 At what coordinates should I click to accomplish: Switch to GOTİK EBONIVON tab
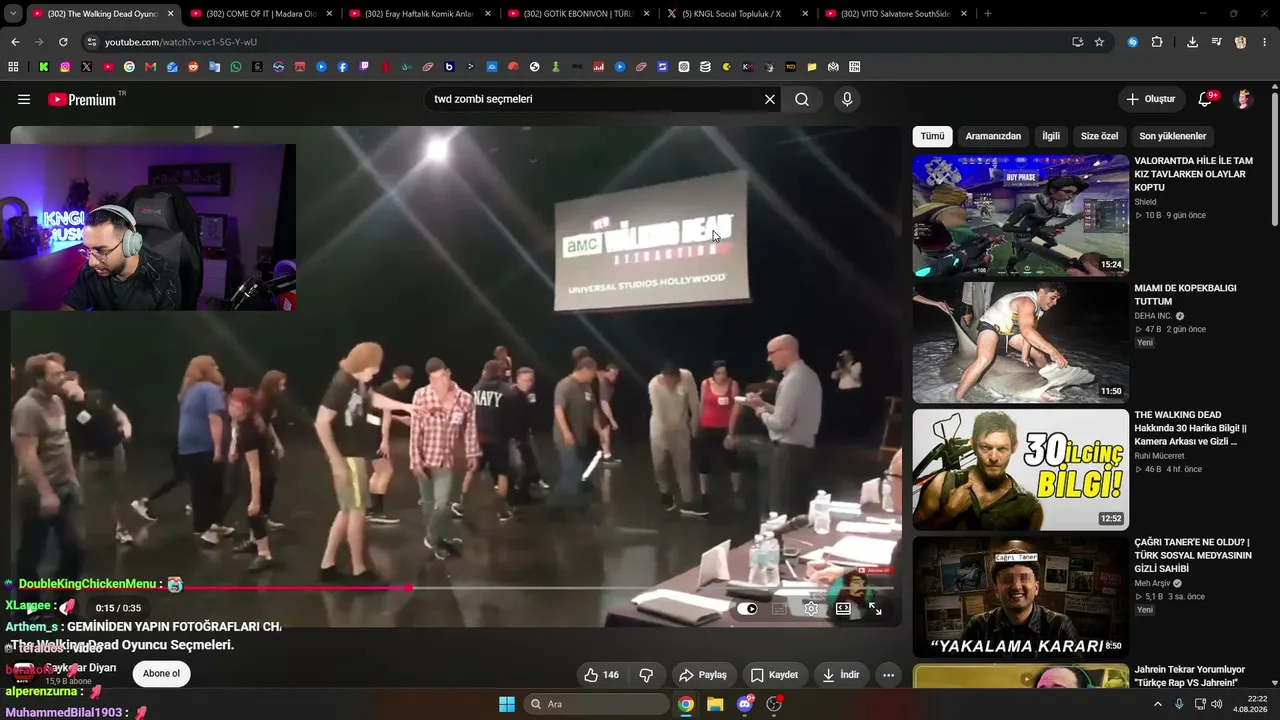pyautogui.click(x=578, y=14)
